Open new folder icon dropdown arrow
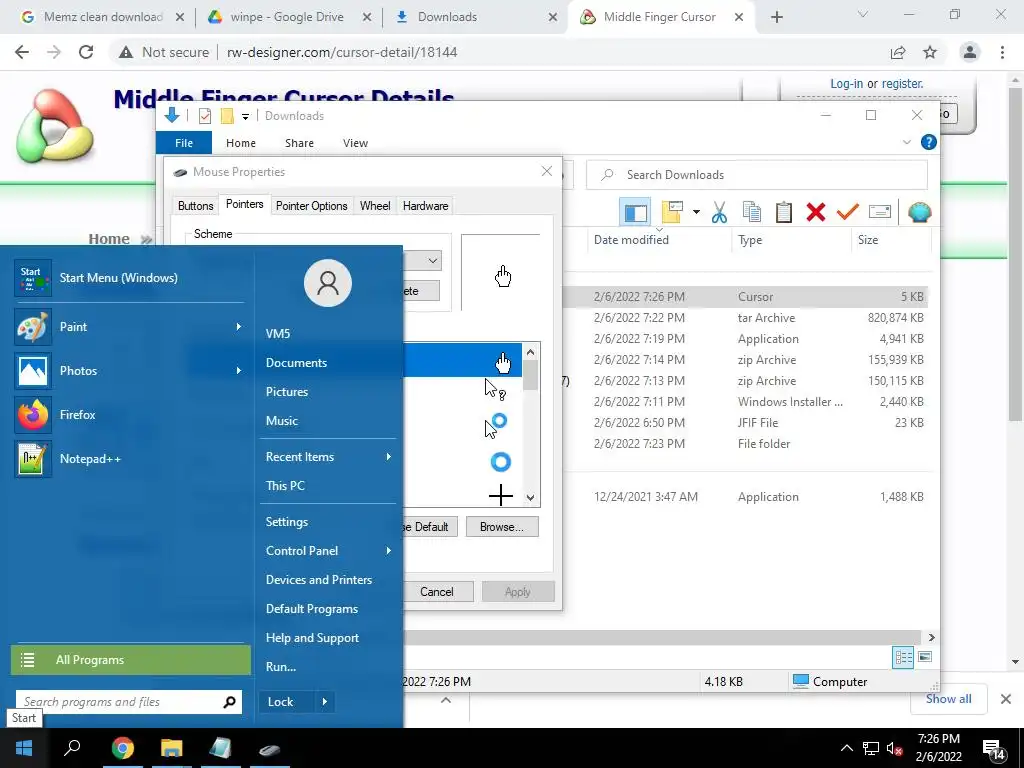This screenshot has width=1024, height=768. click(696, 212)
